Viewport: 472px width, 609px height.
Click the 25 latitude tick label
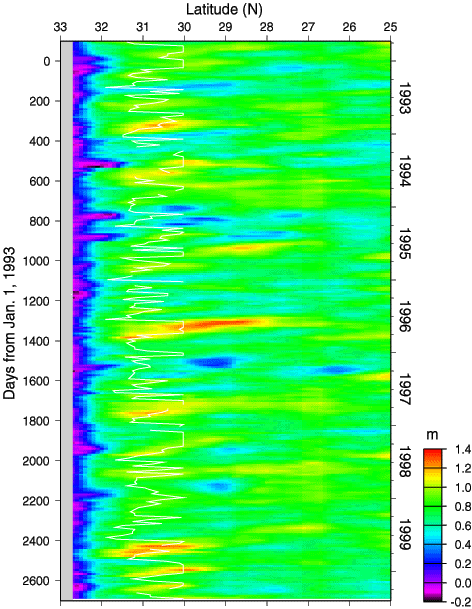click(390, 27)
